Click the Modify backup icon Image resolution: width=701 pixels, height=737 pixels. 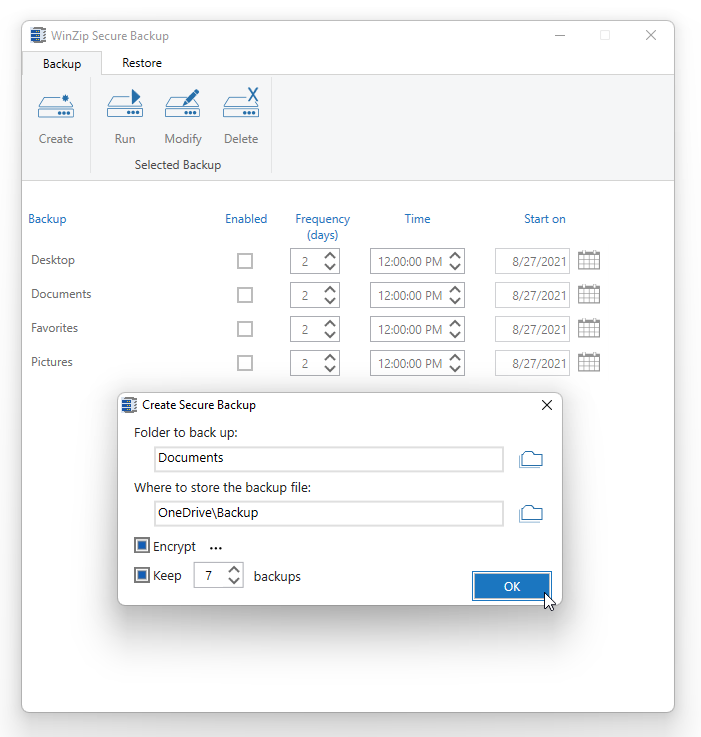point(182,104)
